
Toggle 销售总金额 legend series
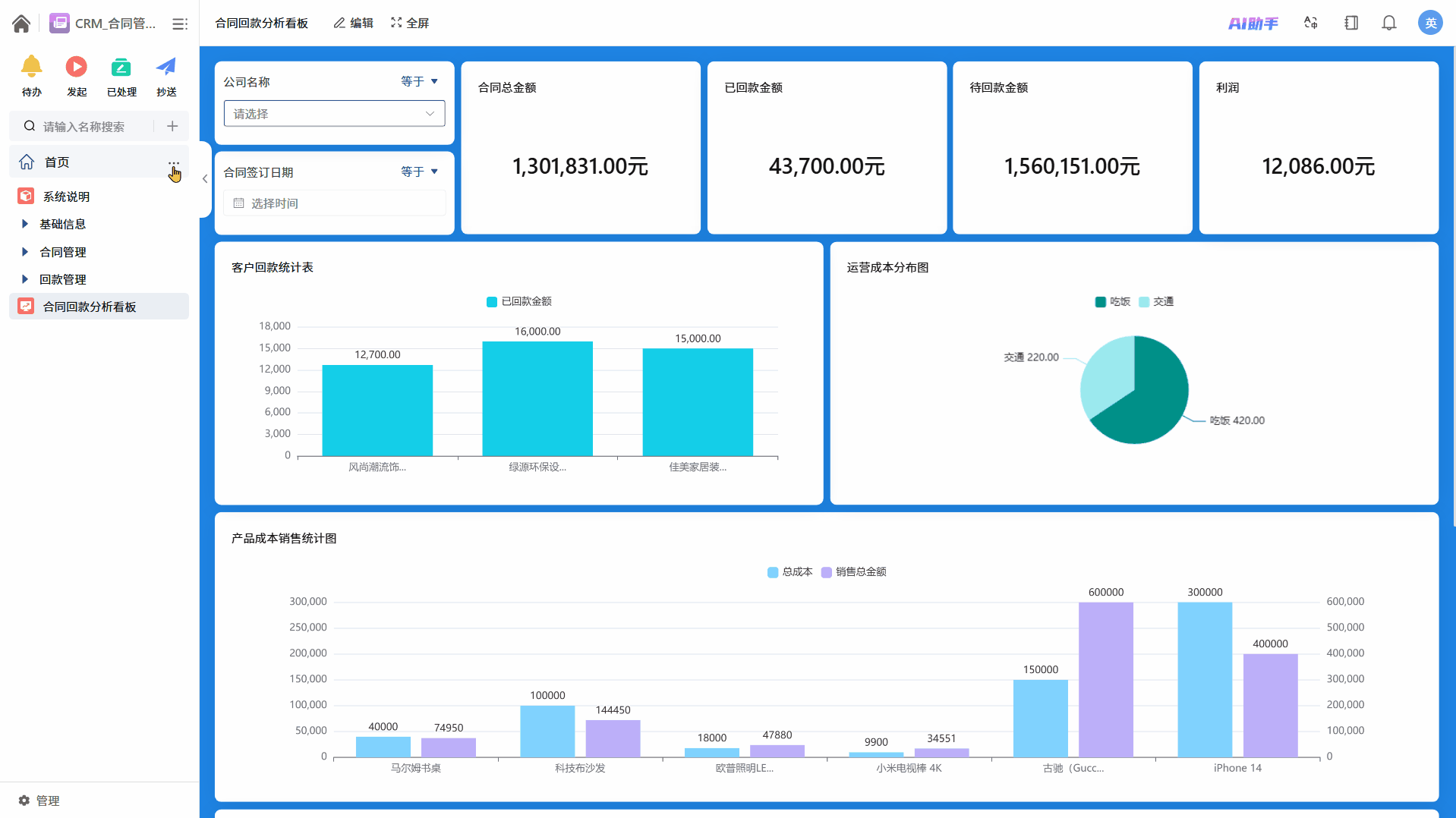pos(854,571)
